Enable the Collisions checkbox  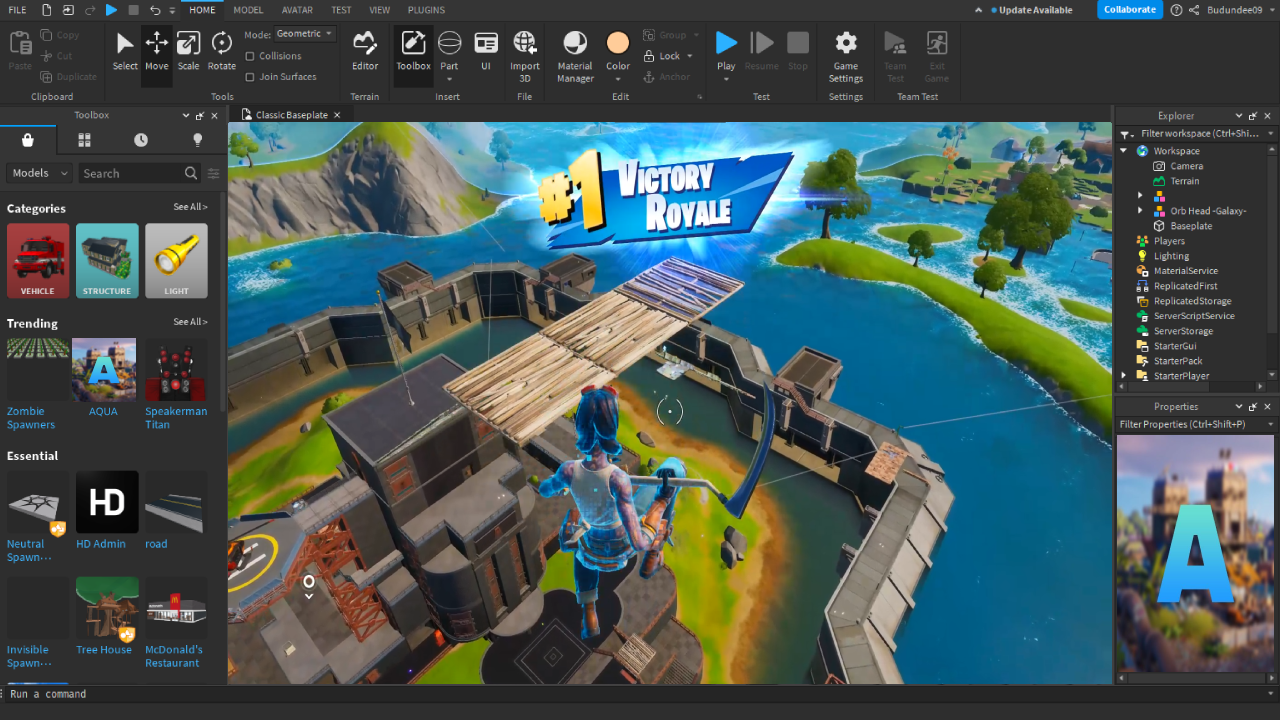pos(250,56)
